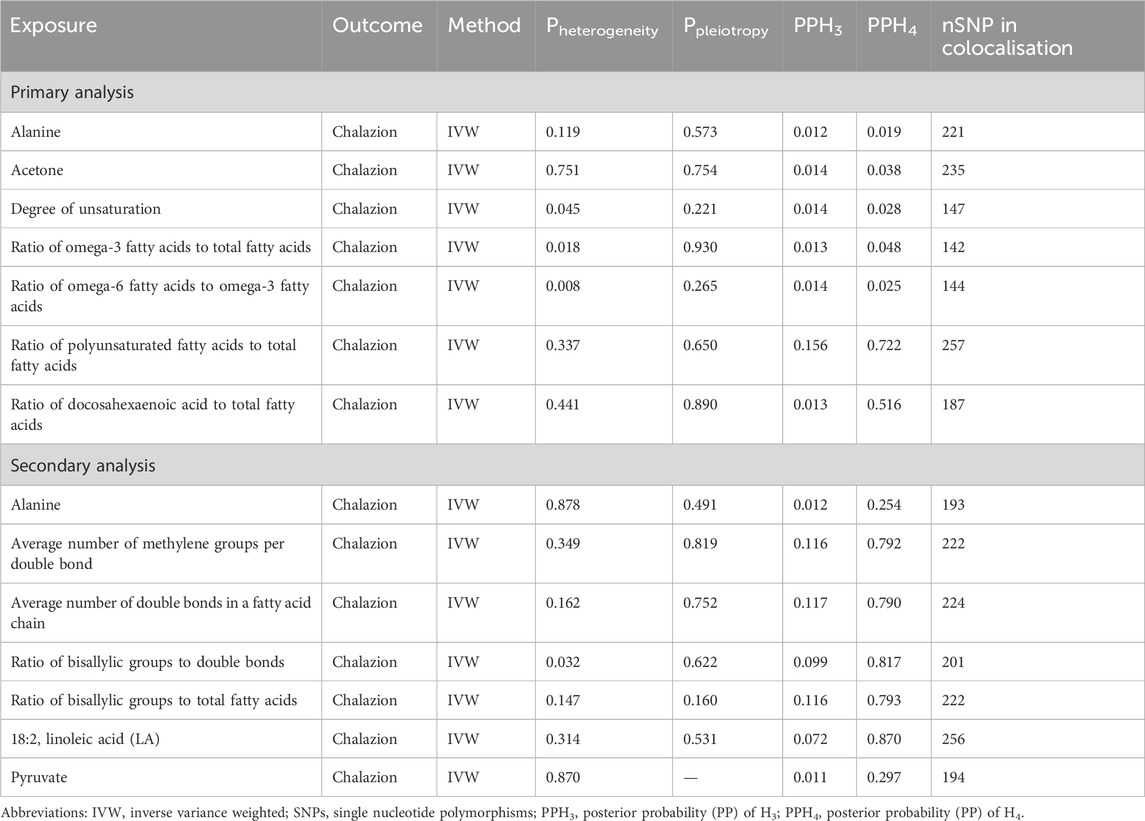The width and height of the screenshot is (1145, 821).
Task: Click PPH3 value 0.072
Action: pyautogui.click(x=811, y=739)
